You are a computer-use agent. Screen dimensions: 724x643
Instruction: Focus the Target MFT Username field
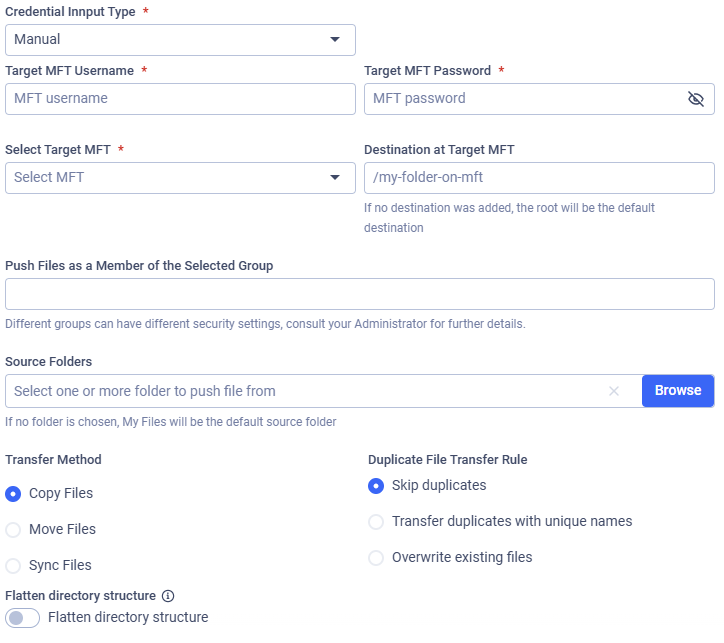coord(180,99)
